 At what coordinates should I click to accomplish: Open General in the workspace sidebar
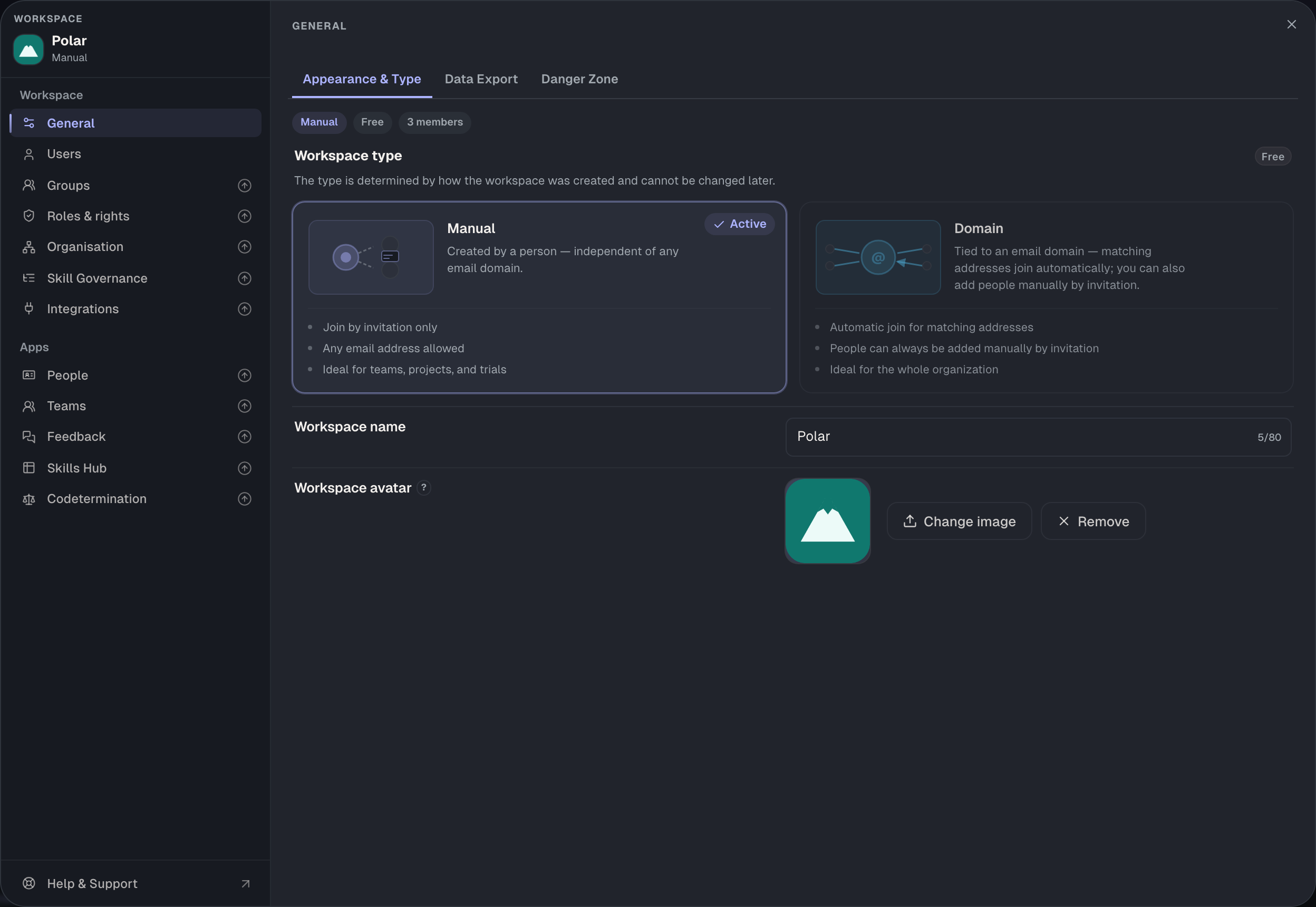click(135, 123)
